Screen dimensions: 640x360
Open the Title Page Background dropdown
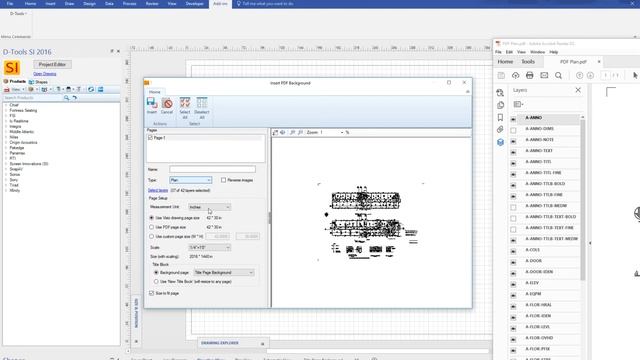pos(224,272)
